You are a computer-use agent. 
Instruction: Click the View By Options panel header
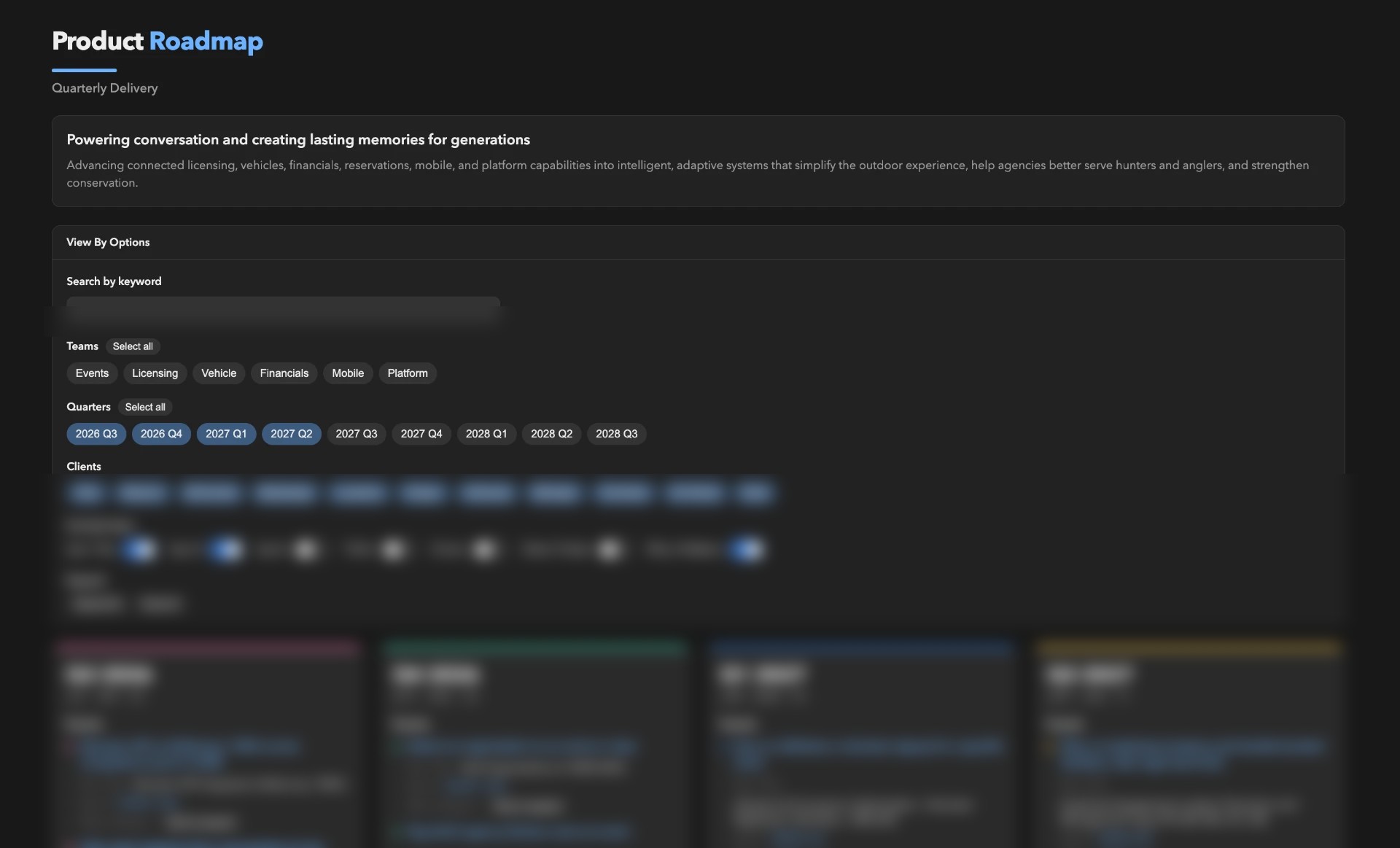point(698,242)
